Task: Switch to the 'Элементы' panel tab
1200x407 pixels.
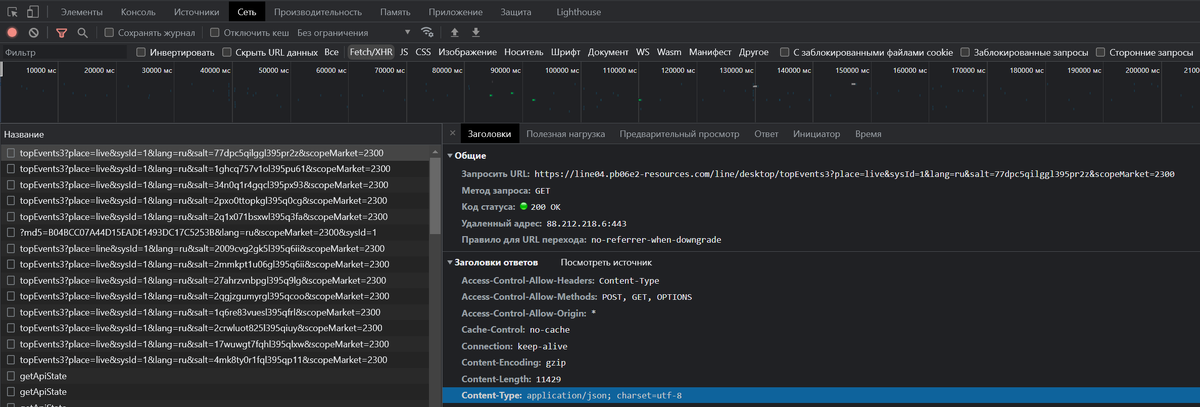Action: click(82, 12)
